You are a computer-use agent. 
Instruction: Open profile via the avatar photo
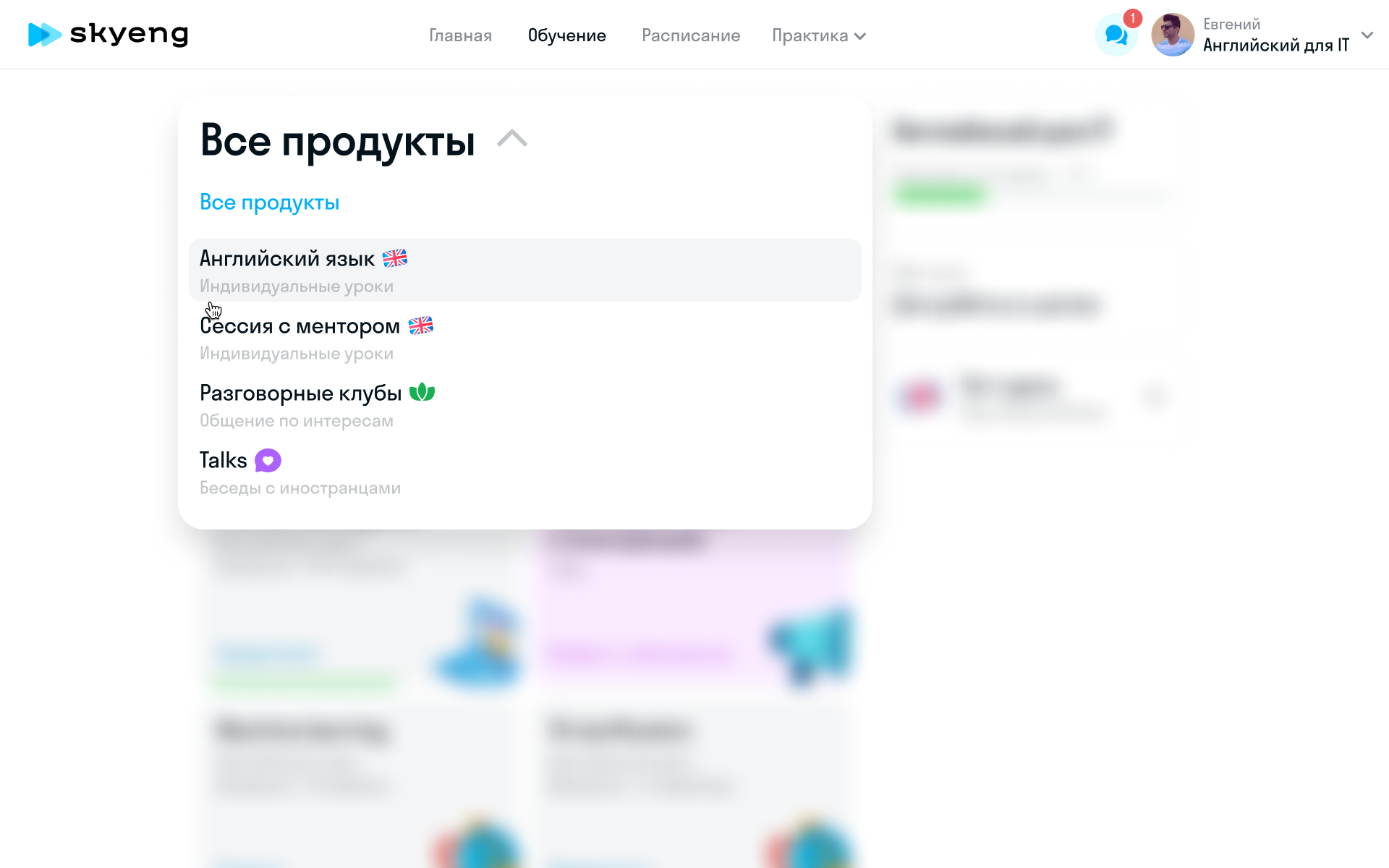[x=1173, y=34]
